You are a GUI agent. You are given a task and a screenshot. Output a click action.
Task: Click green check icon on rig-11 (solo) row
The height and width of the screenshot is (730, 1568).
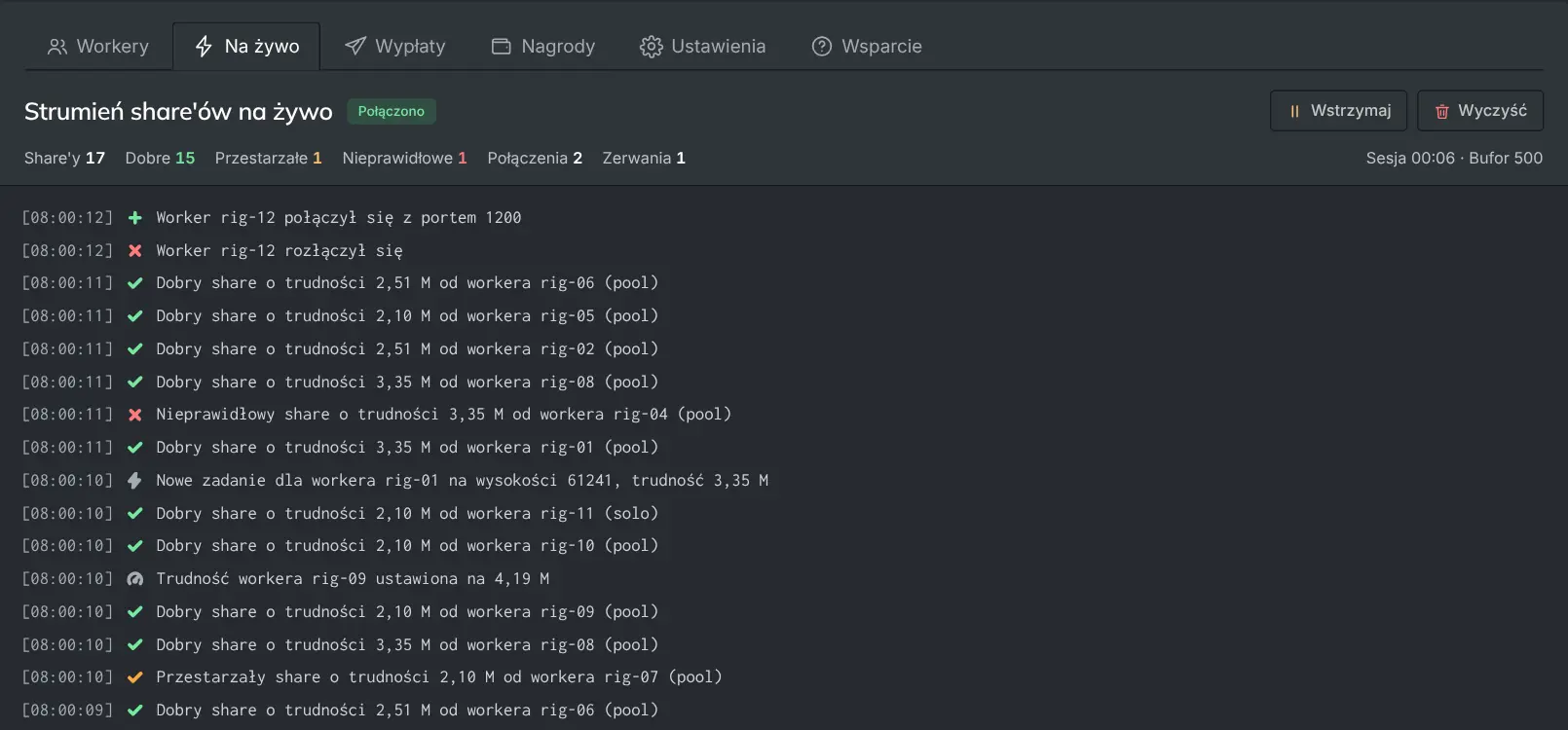(135, 513)
